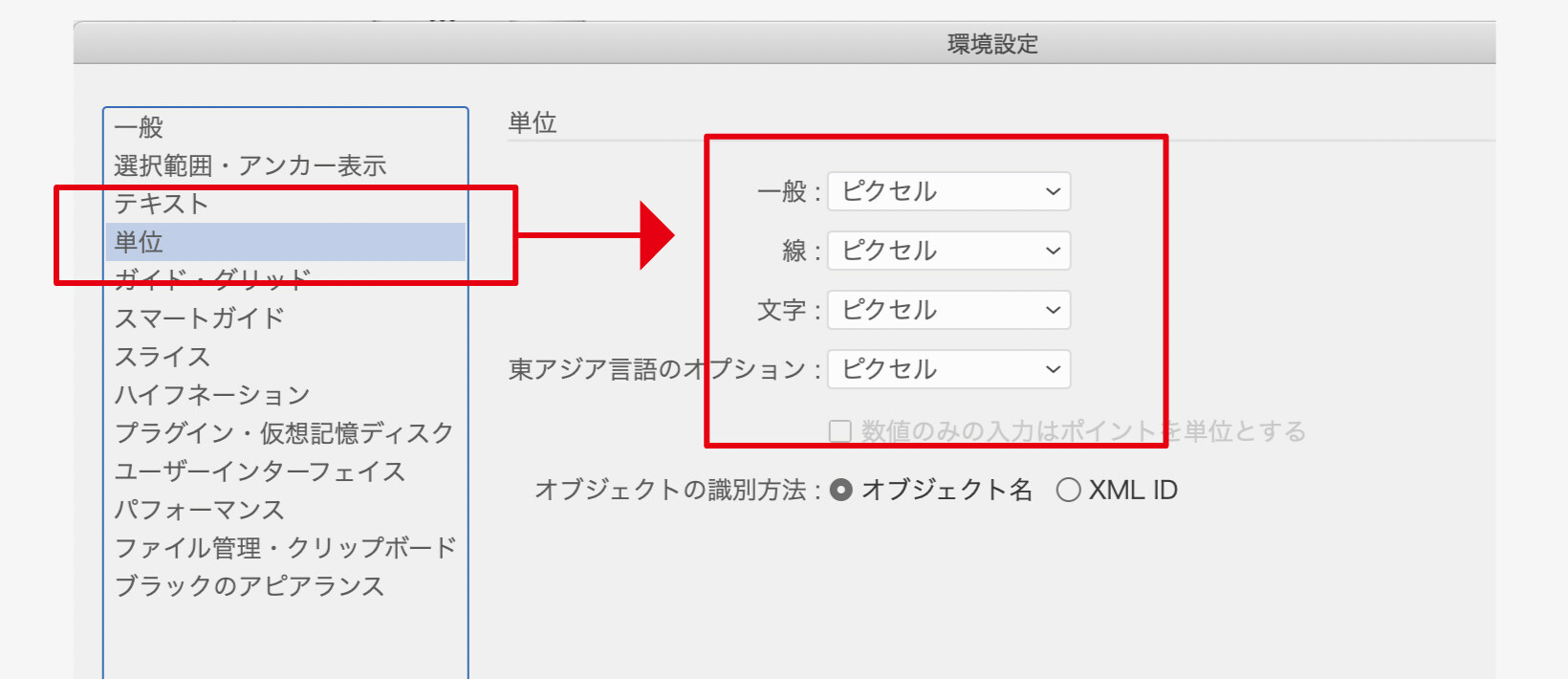Open the 一般 units dropdown
This screenshot has height=679, width=1568.
point(948,191)
